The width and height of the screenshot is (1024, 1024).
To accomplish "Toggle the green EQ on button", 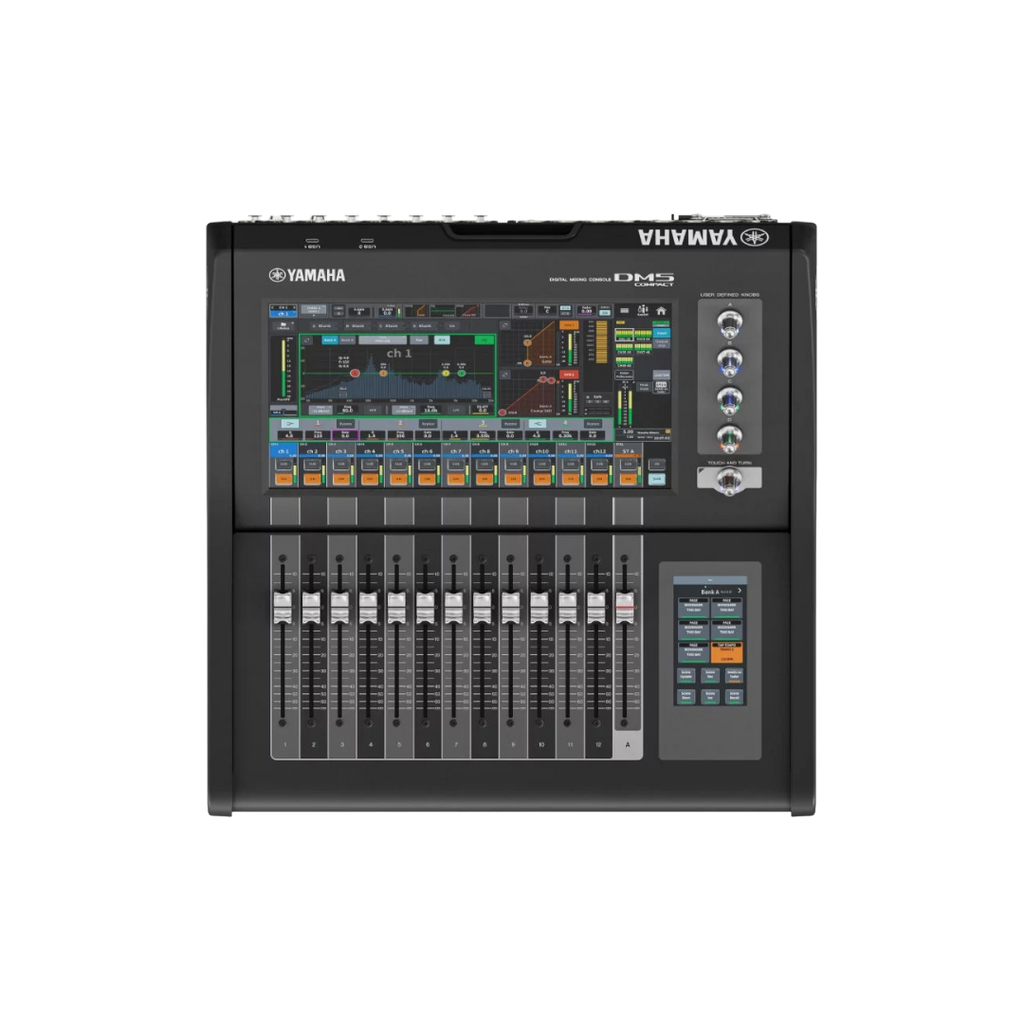I will pos(485,340).
